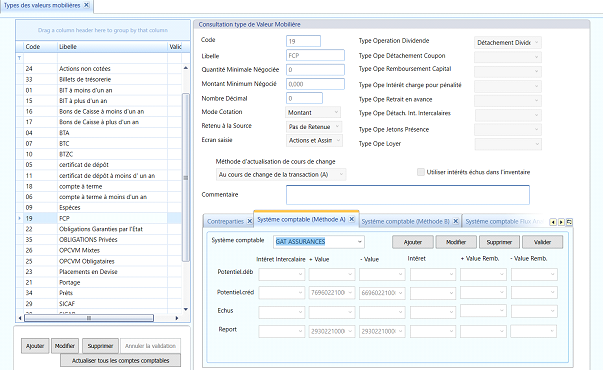The image size is (604, 370).
Task: Close the Système comptable (Méthode A) tab
Action: (x=351, y=219)
